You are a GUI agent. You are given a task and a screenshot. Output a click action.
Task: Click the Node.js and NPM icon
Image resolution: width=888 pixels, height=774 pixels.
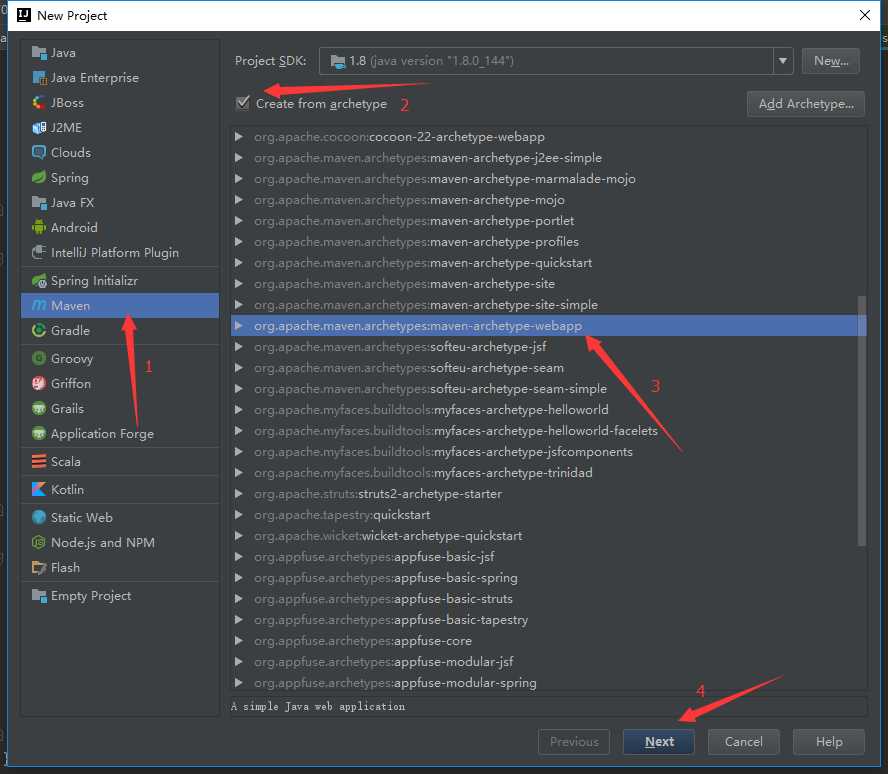tap(39, 542)
